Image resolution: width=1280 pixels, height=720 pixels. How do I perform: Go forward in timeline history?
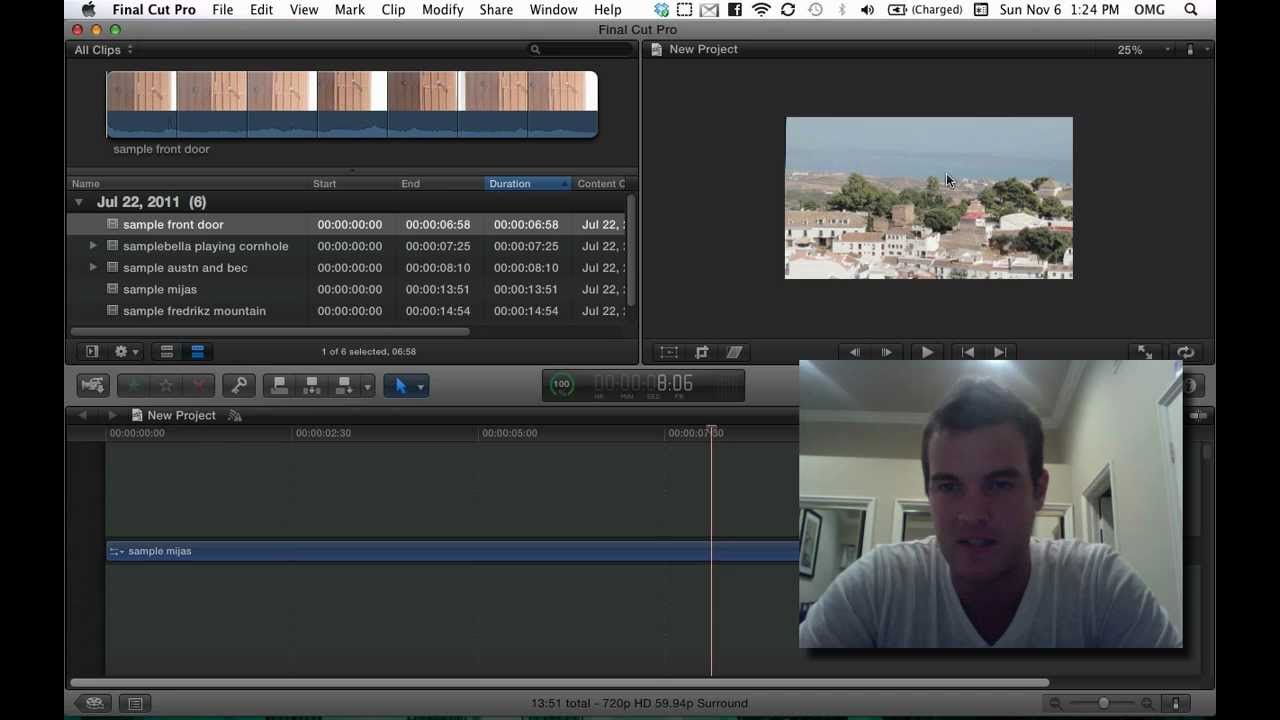112,415
